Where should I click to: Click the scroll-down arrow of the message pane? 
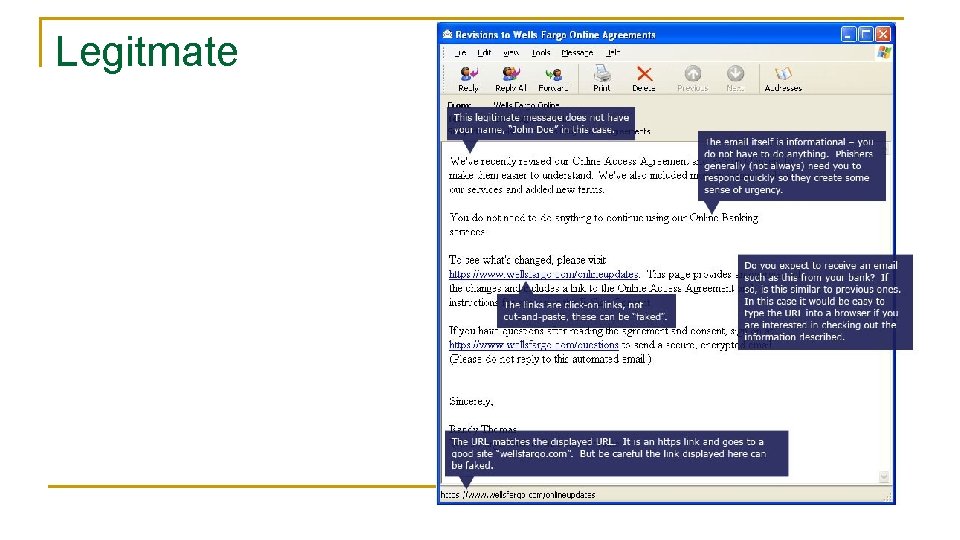[883, 476]
